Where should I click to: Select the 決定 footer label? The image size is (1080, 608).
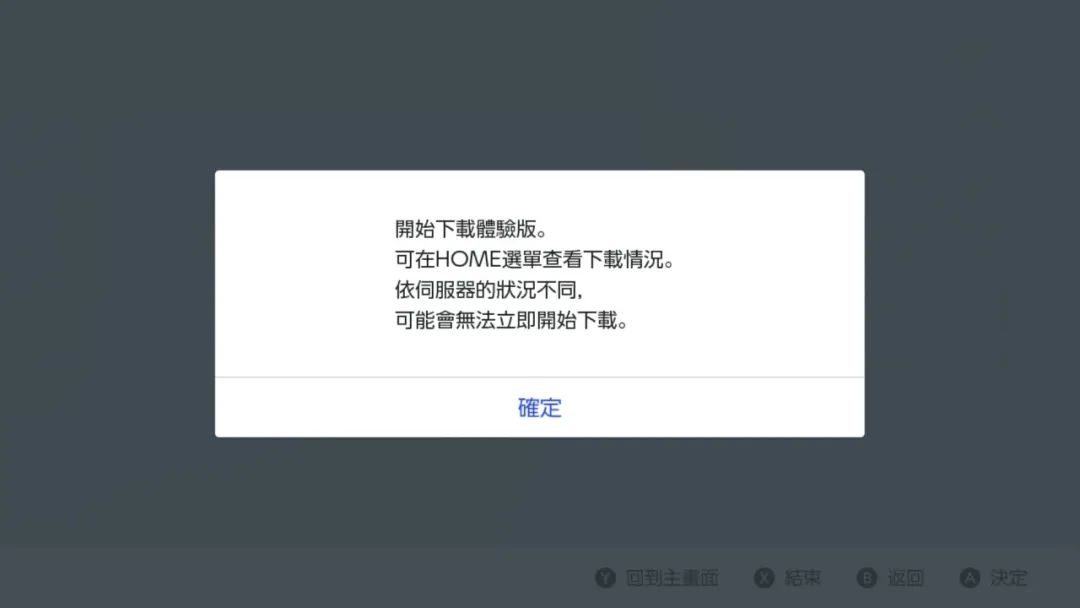[1008, 578]
